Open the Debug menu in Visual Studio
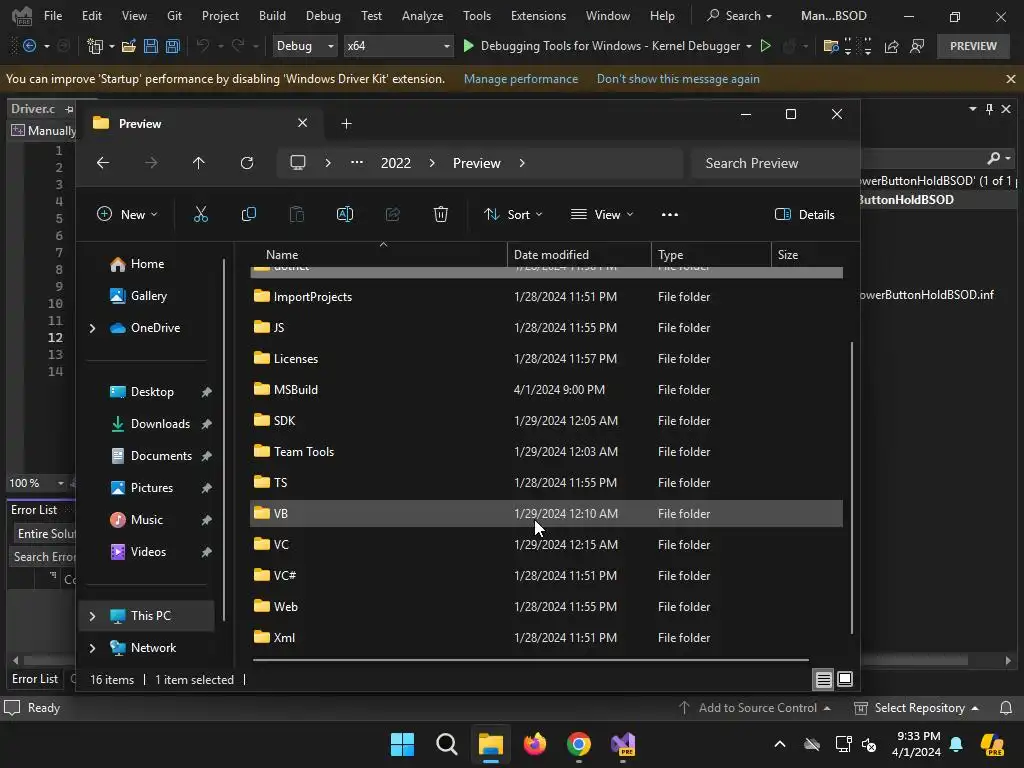The image size is (1024, 768). tap(323, 16)
